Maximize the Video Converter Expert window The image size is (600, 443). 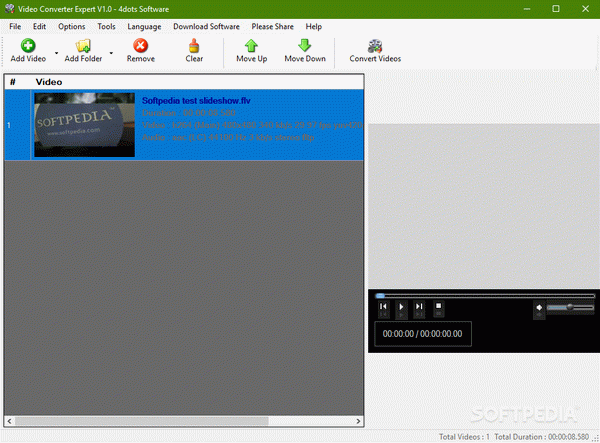click(x=556, y=9)
